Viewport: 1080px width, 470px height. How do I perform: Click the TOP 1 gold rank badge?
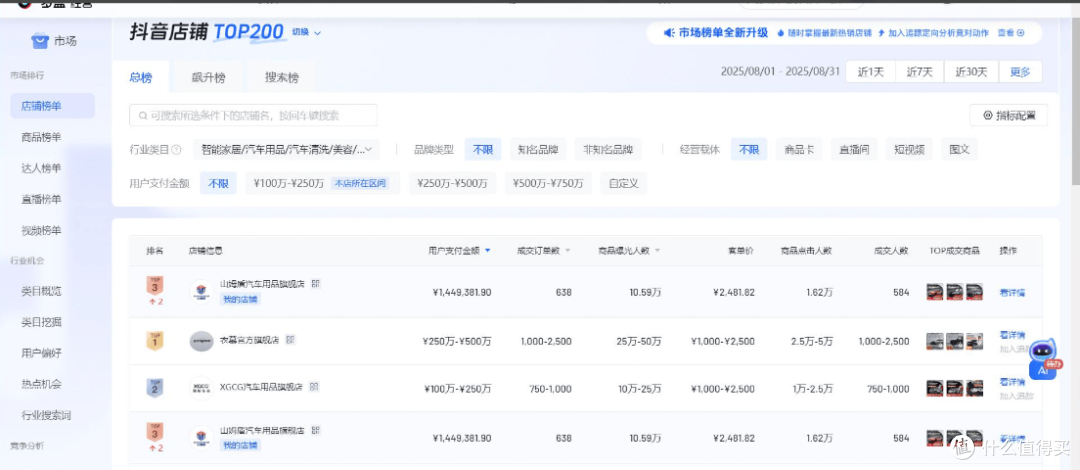155,341
